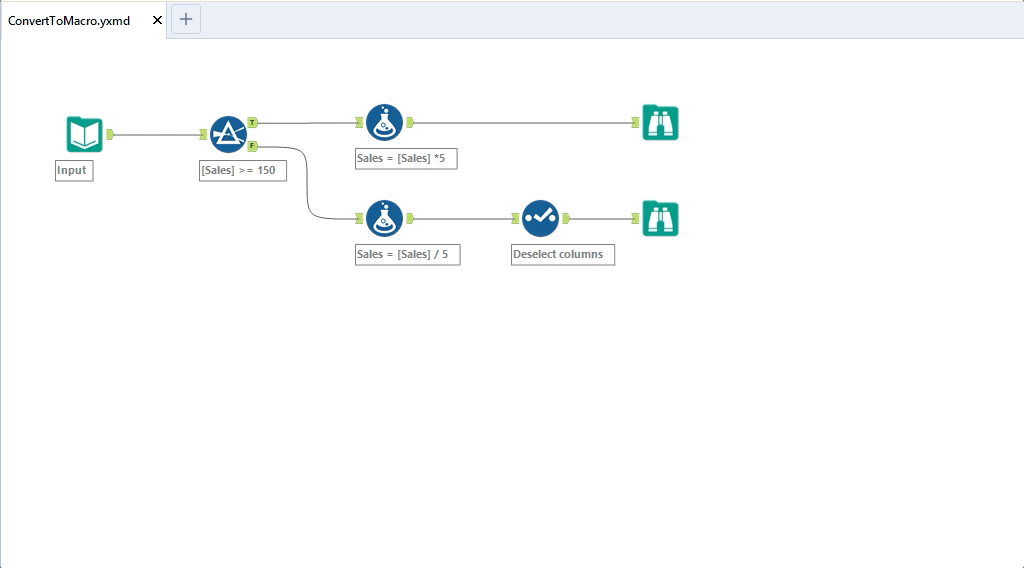Screen dimensions: 1024x568
Task: Switch to the ConvertToMacro.yxmd tab
Action: pyautogui.click(x=69, y=20)
